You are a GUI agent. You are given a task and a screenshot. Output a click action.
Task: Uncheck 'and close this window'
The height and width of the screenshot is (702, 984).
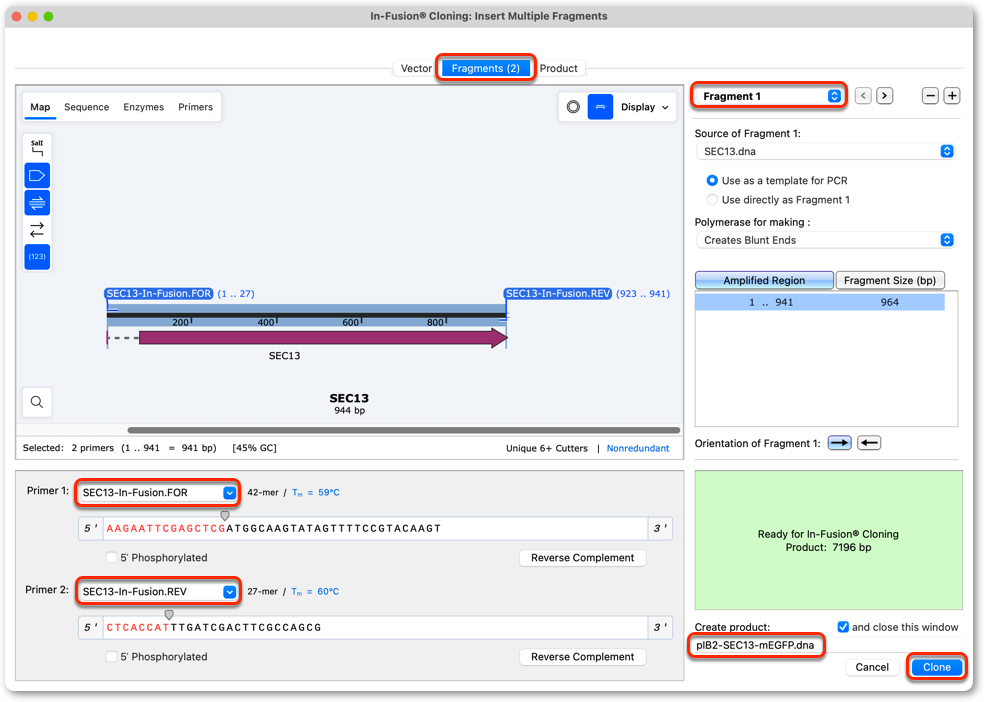coord(843,627)
